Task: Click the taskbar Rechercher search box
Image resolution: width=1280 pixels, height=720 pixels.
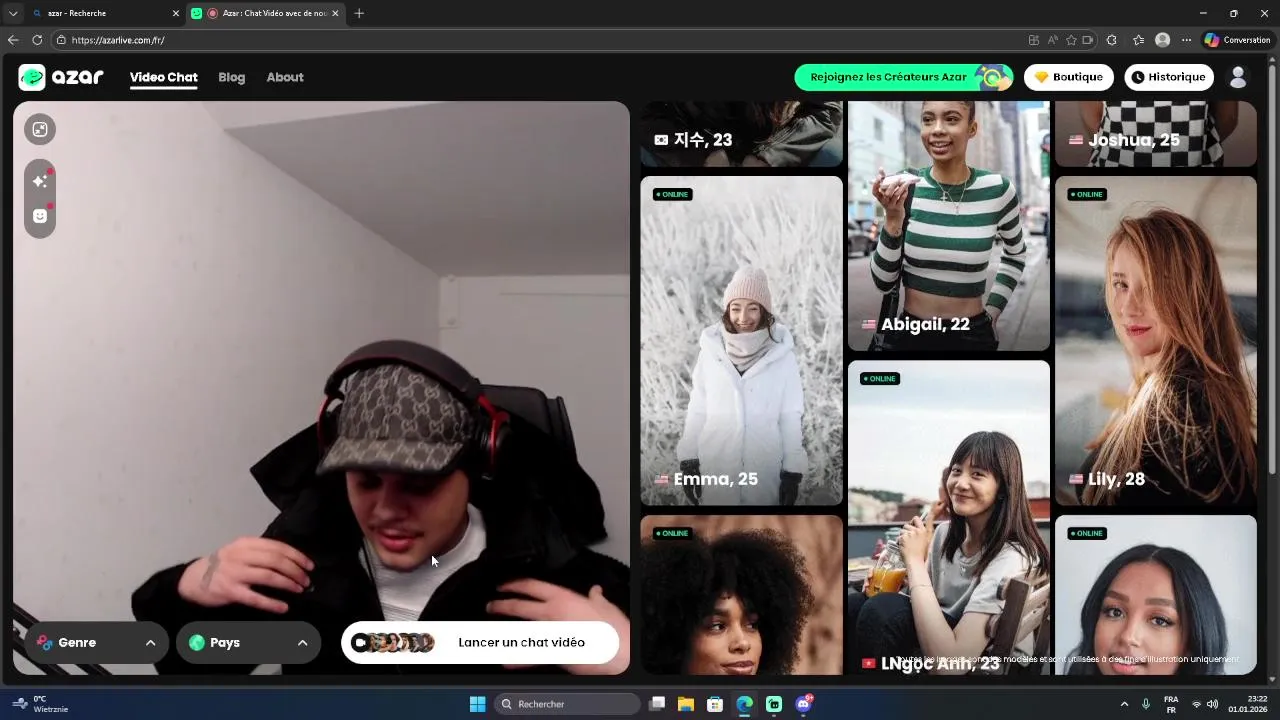Action: (567, 704)
